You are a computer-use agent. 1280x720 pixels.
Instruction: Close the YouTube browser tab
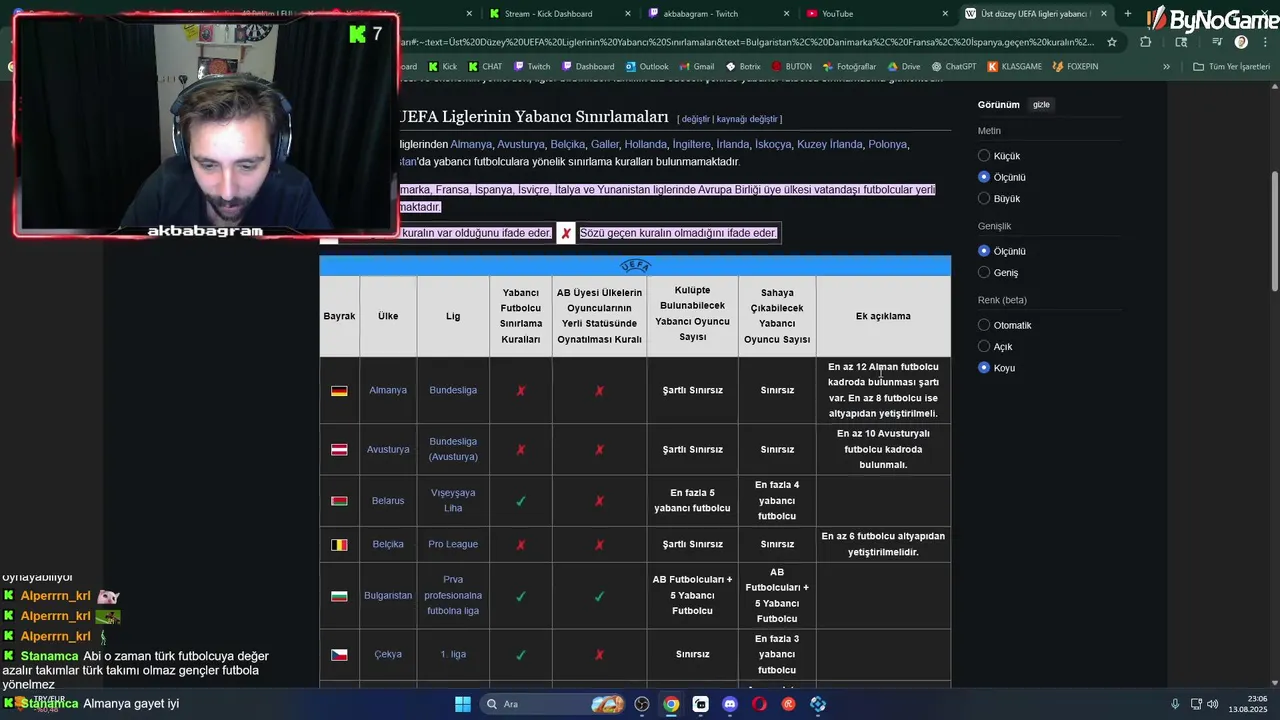coord(945,14)
